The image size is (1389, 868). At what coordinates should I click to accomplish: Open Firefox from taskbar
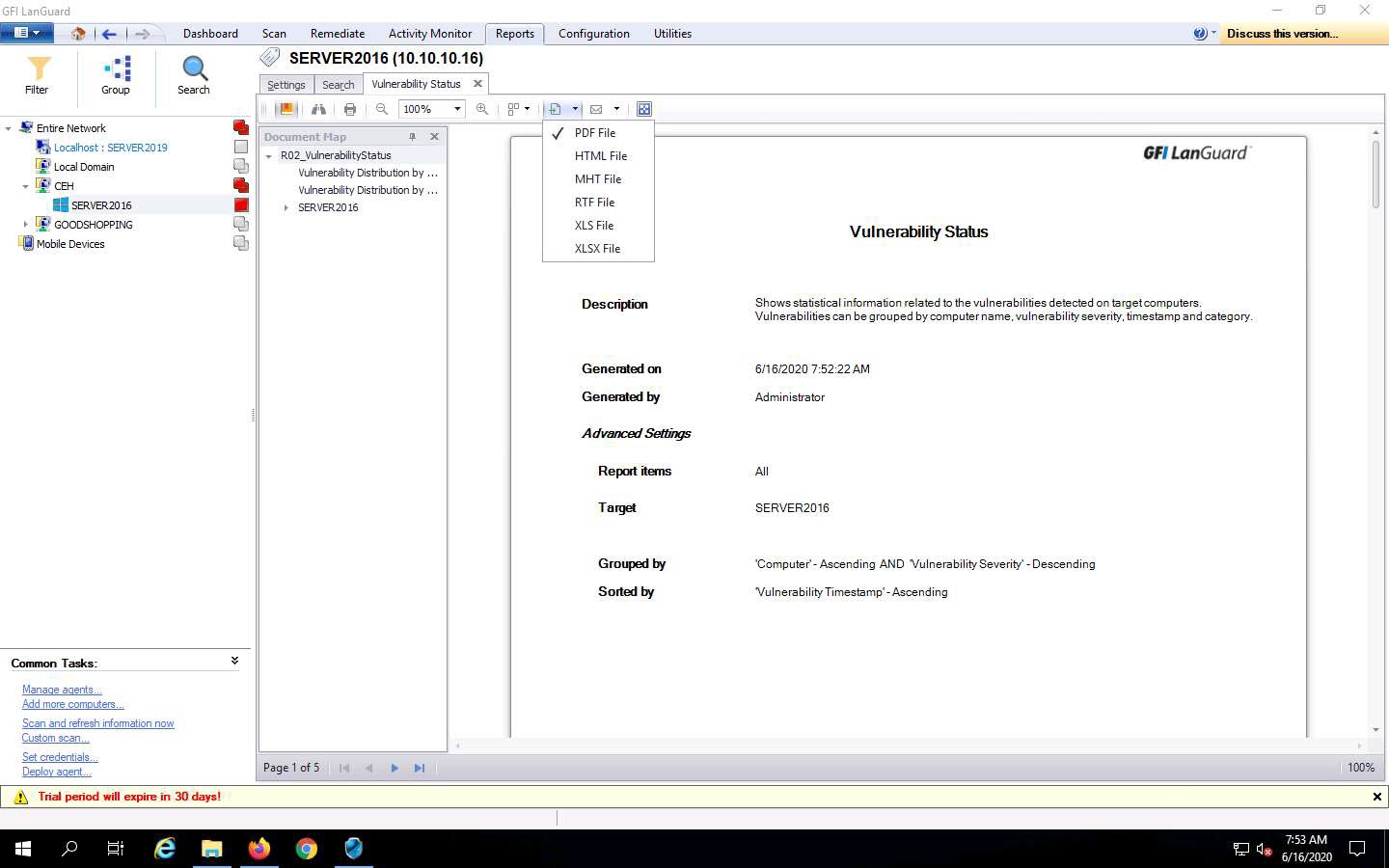coord(259,849)
